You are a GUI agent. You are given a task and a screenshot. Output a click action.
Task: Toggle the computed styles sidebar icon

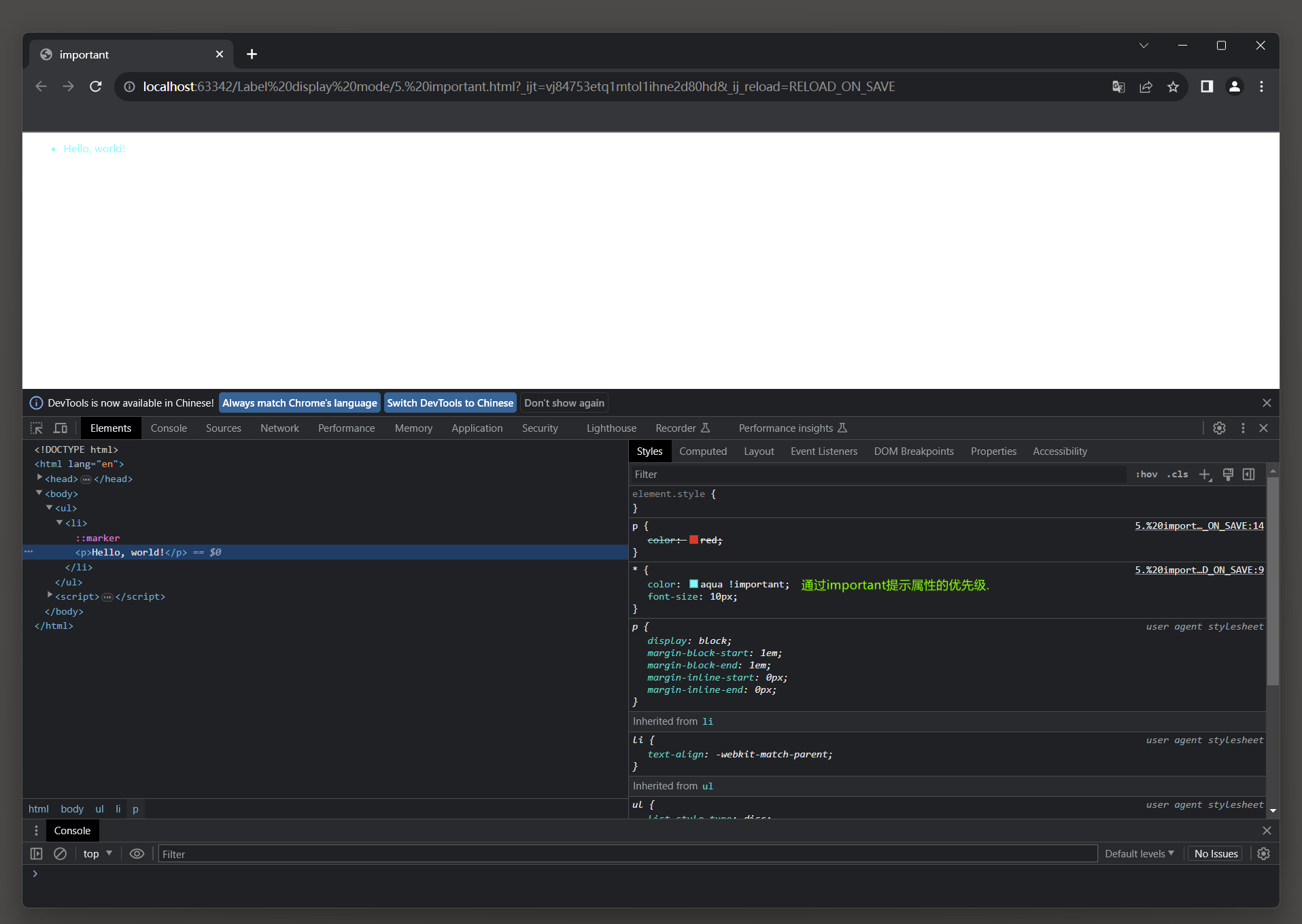pyautogui.click(x=1249, y=475)
